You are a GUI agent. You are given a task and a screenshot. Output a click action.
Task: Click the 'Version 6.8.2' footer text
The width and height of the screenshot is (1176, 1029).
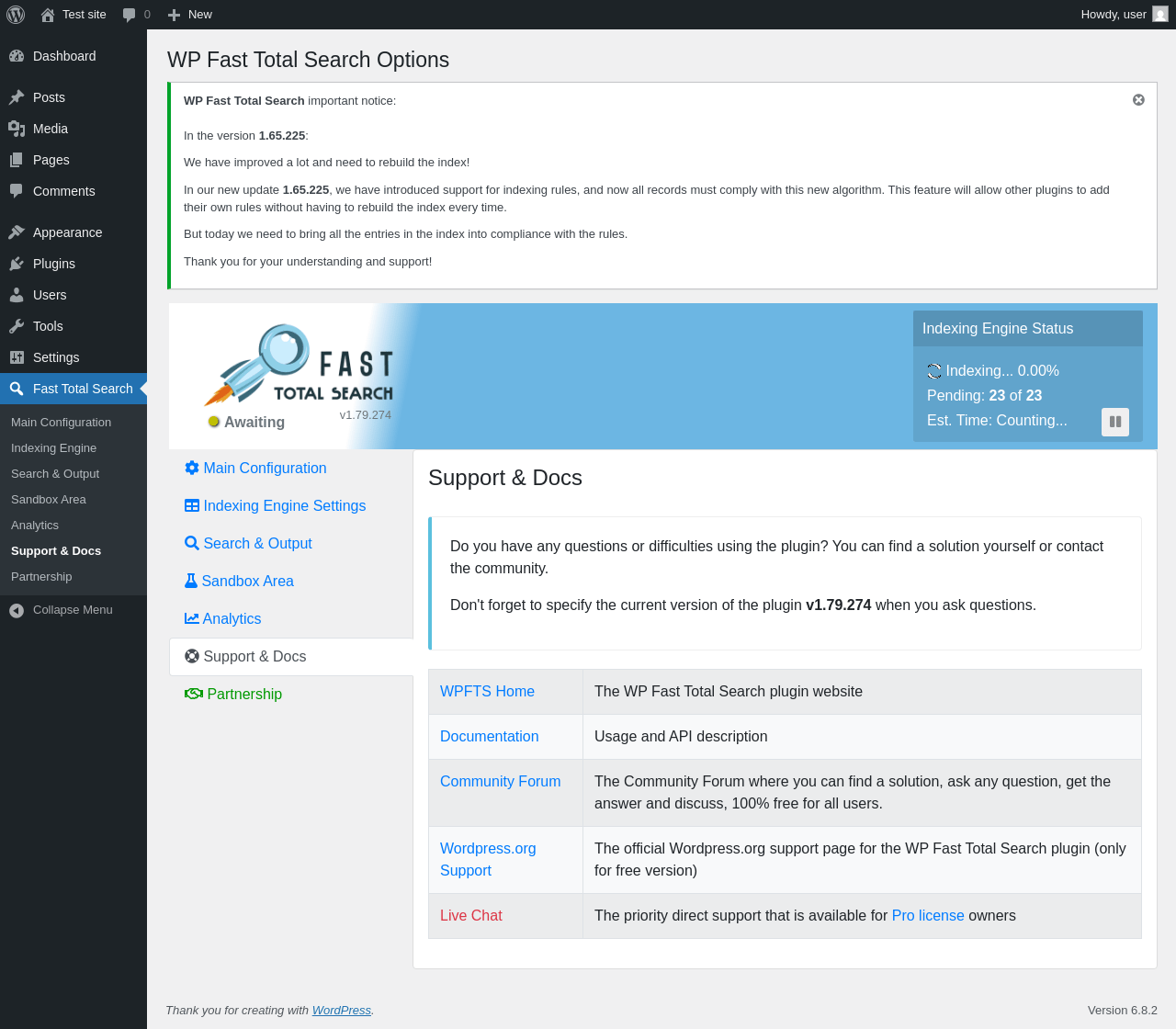point(1123,1011)
